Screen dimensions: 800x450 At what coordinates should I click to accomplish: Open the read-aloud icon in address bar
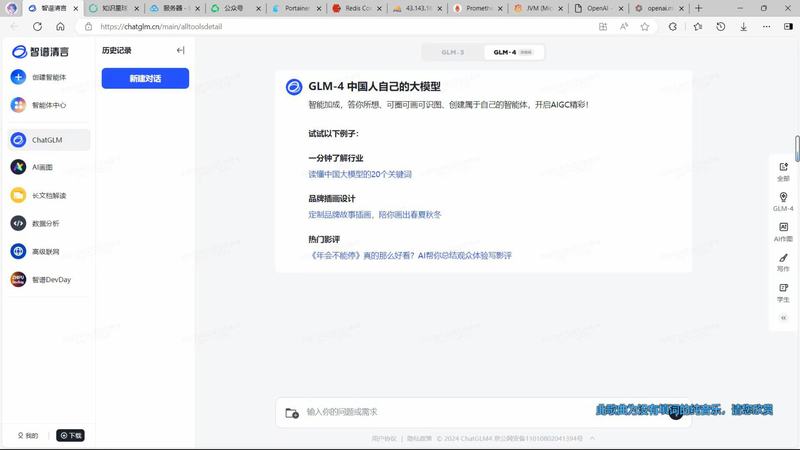[623, 27]
